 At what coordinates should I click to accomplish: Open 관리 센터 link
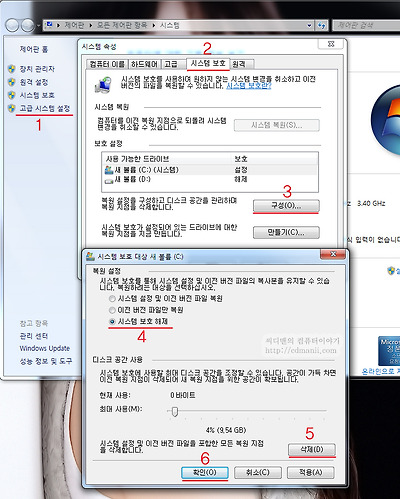34,336
